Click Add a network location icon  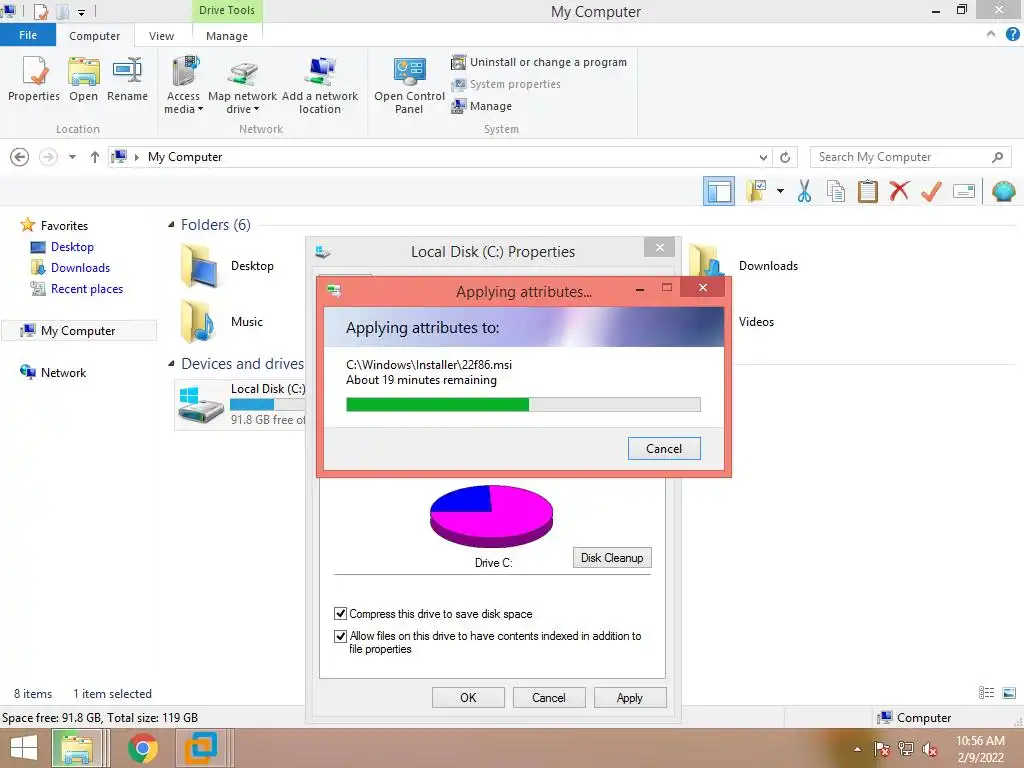320,86
